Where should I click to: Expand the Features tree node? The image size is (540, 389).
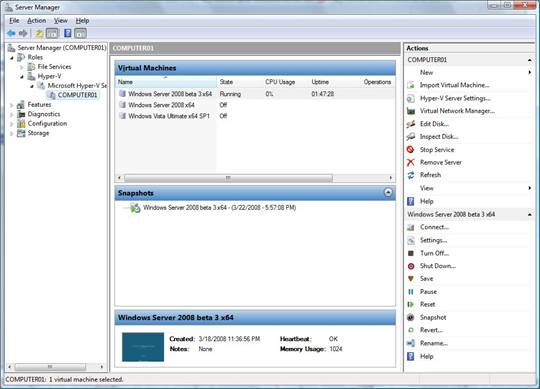[12, 105]
